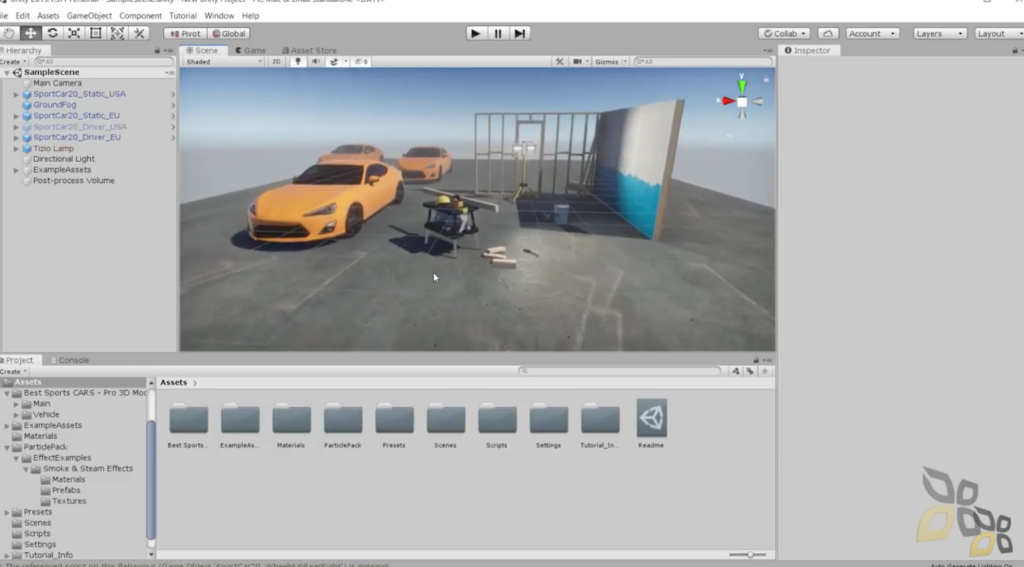Open the GroundFog object's prefab arrow
The image size is (1024, 567).
173,105
